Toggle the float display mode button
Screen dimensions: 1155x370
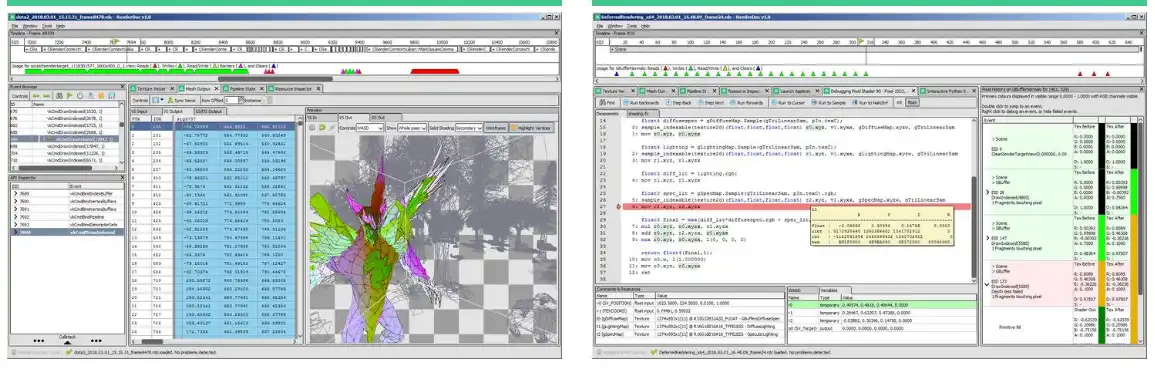click(912, 102)
